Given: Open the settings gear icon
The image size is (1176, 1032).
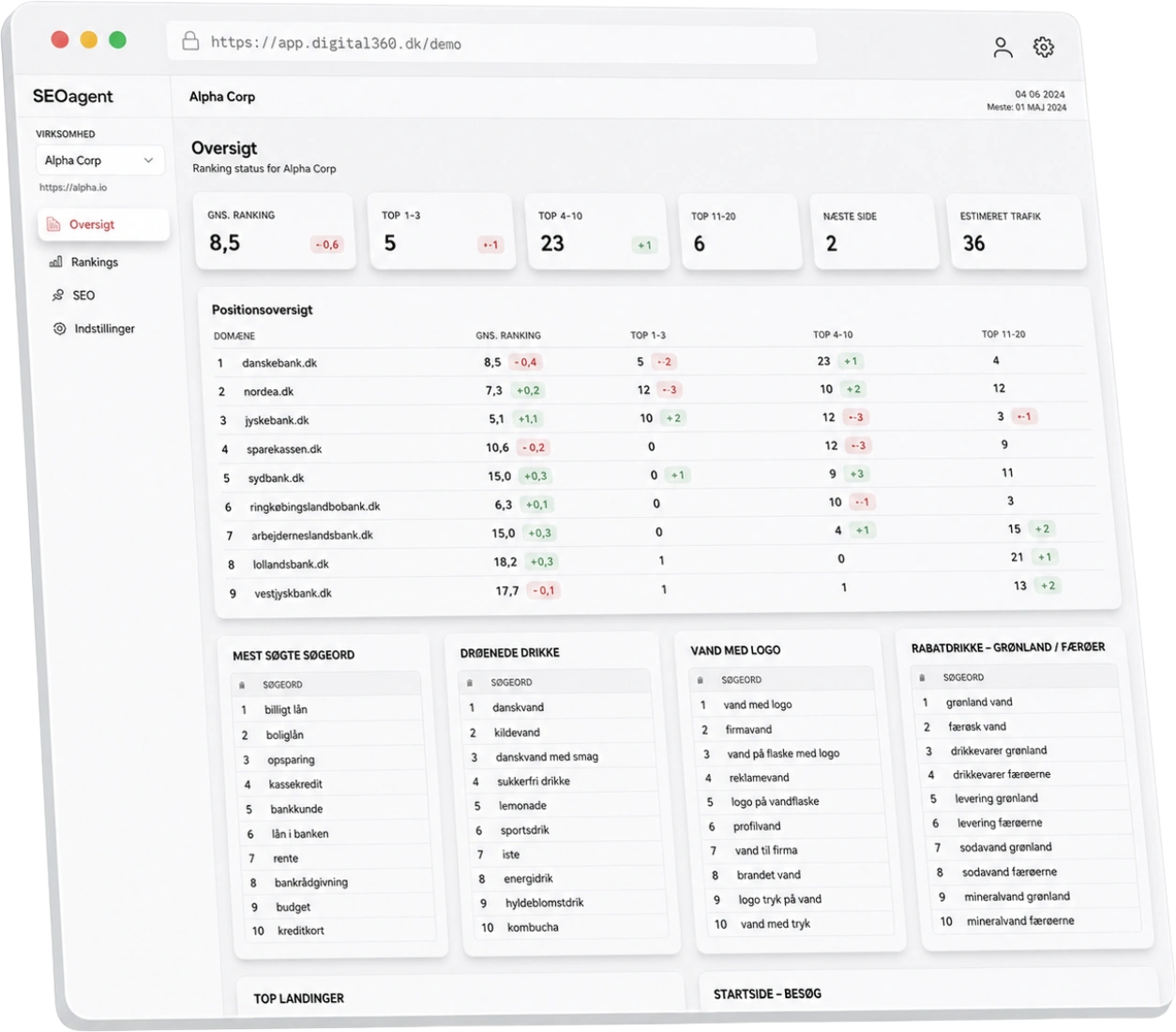Looking at the screenshot, I should 1044,47.
